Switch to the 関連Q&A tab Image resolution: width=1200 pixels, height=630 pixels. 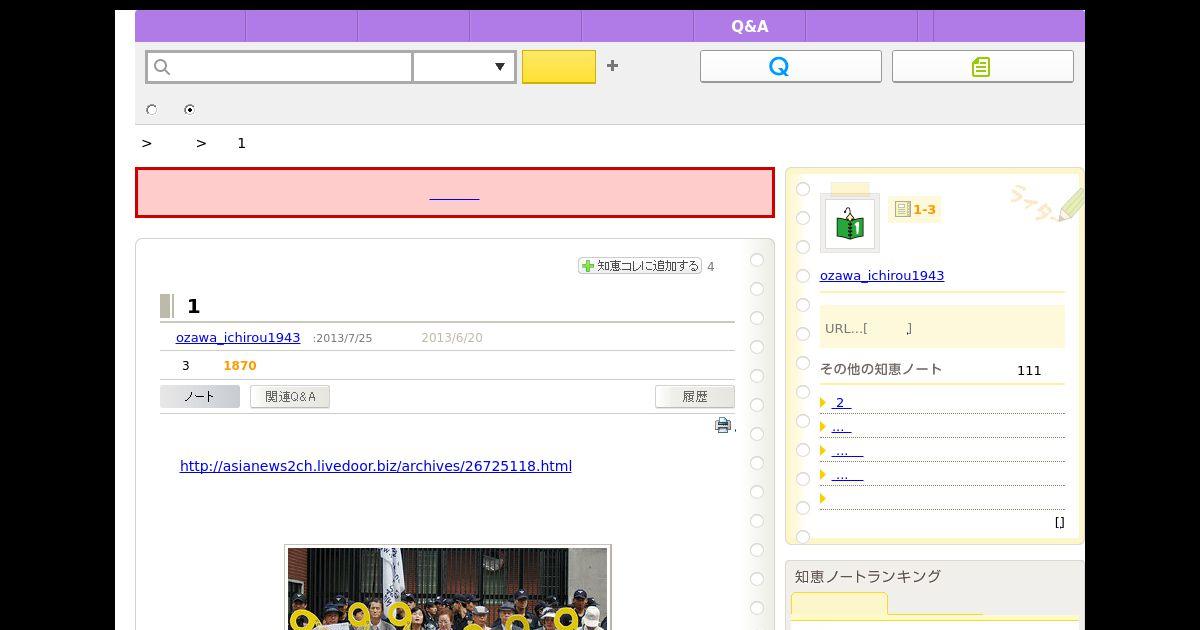290,397
